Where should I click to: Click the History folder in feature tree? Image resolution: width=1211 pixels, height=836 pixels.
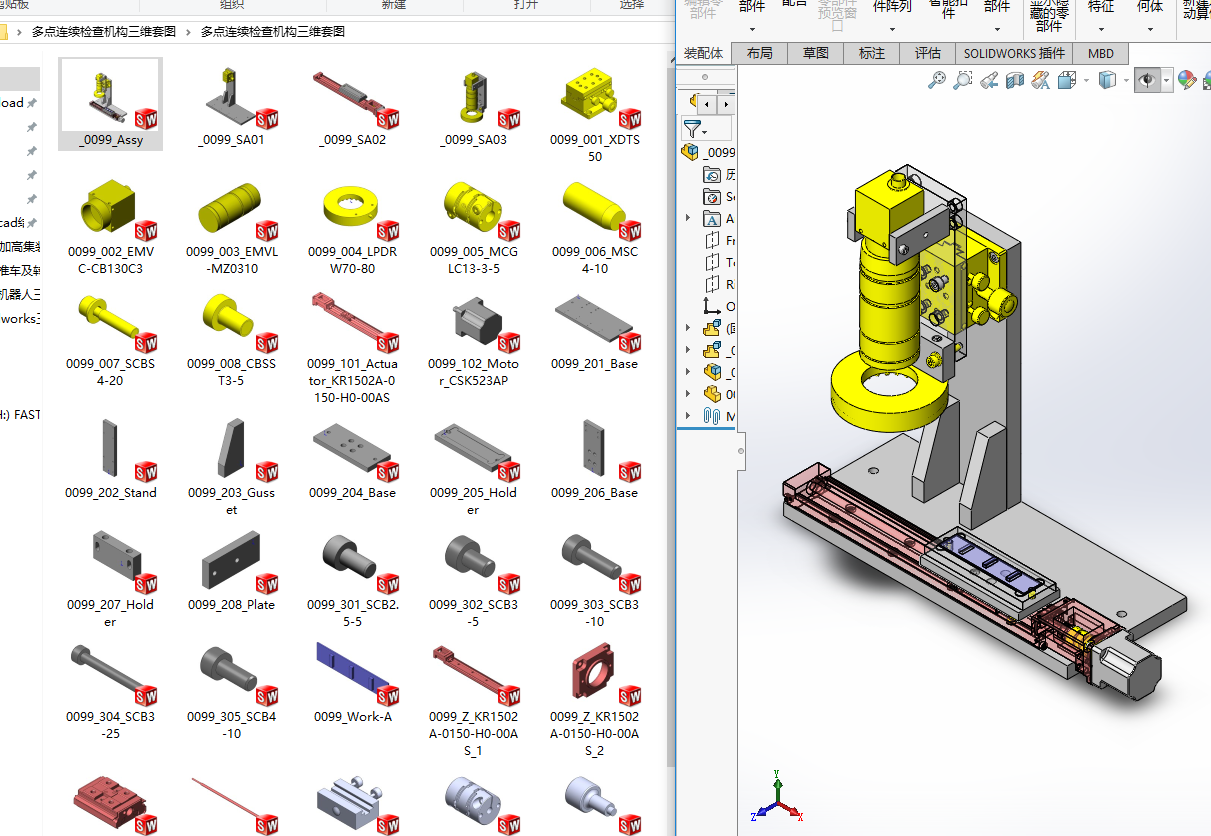pyautogui.click(x=719, y=174)
